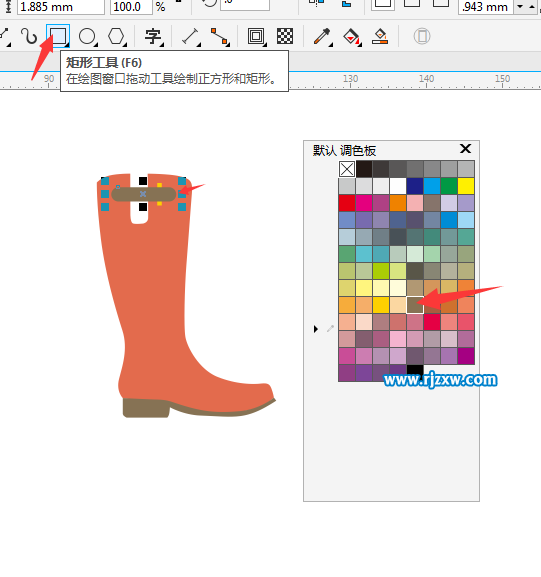This screenshot has width=541, height=577.
Task: Click the no-color X swatch
Action: pos(347,169)
